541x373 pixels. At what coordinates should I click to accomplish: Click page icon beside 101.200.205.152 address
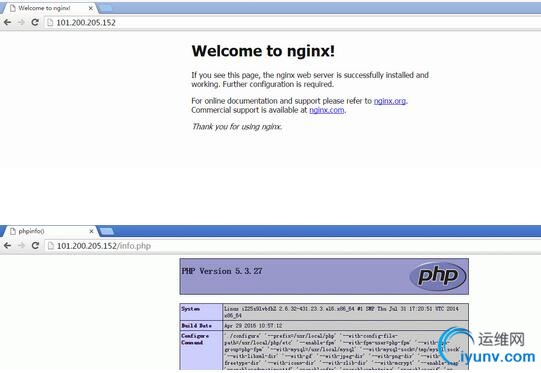pos(50,22)
